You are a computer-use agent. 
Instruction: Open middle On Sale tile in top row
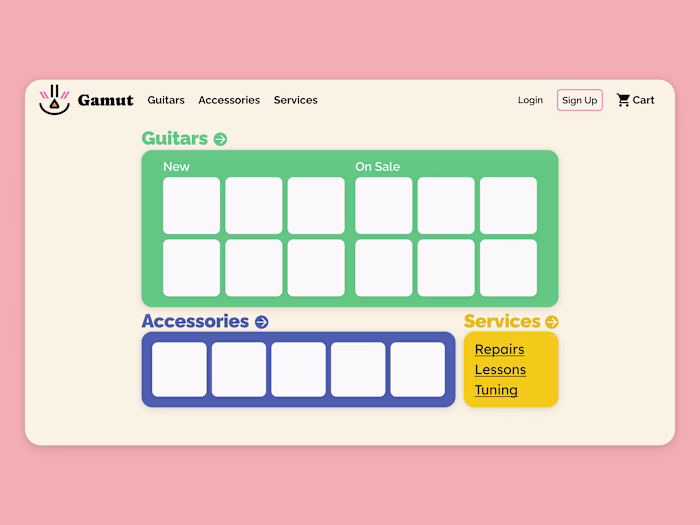[x=446, y=205]
